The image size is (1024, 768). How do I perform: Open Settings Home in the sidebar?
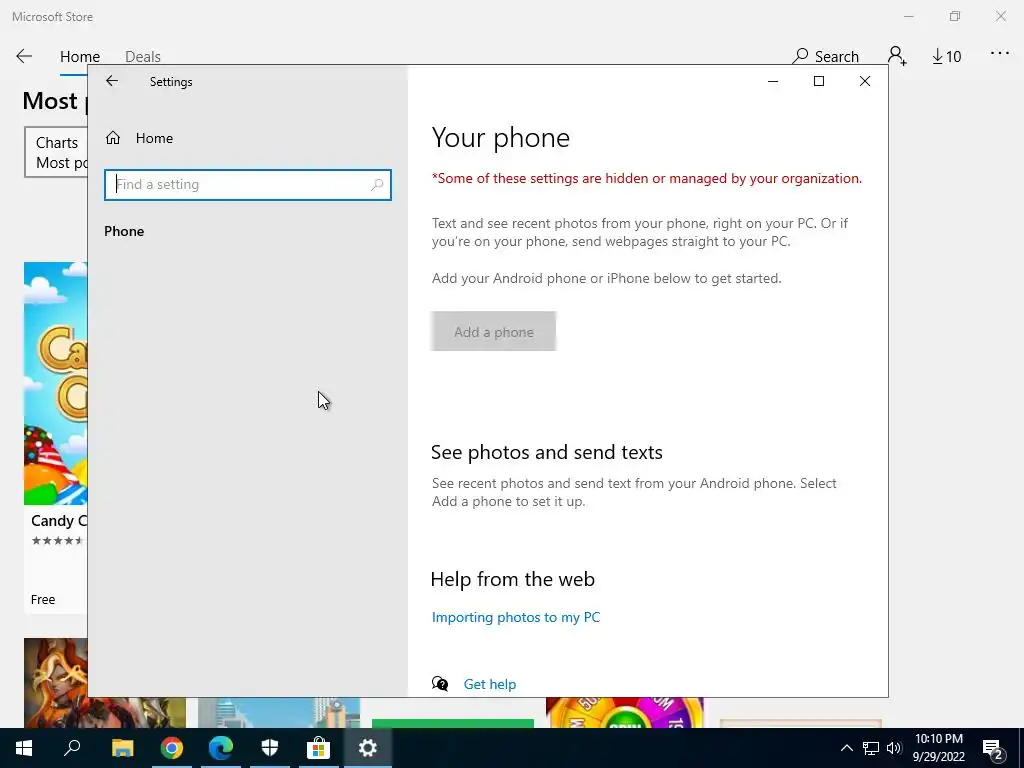tap(139, 138)
